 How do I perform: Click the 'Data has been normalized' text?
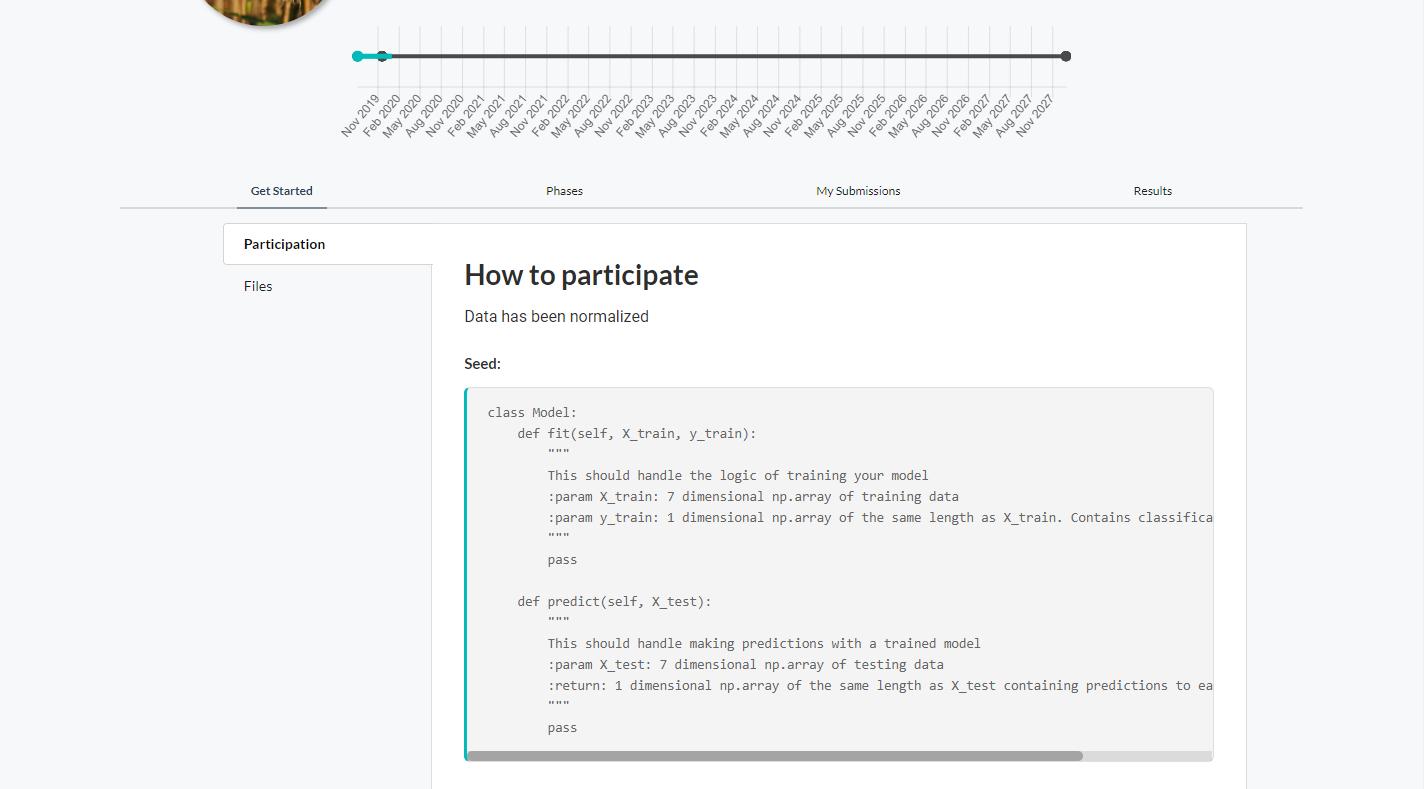tap(556, 317)
